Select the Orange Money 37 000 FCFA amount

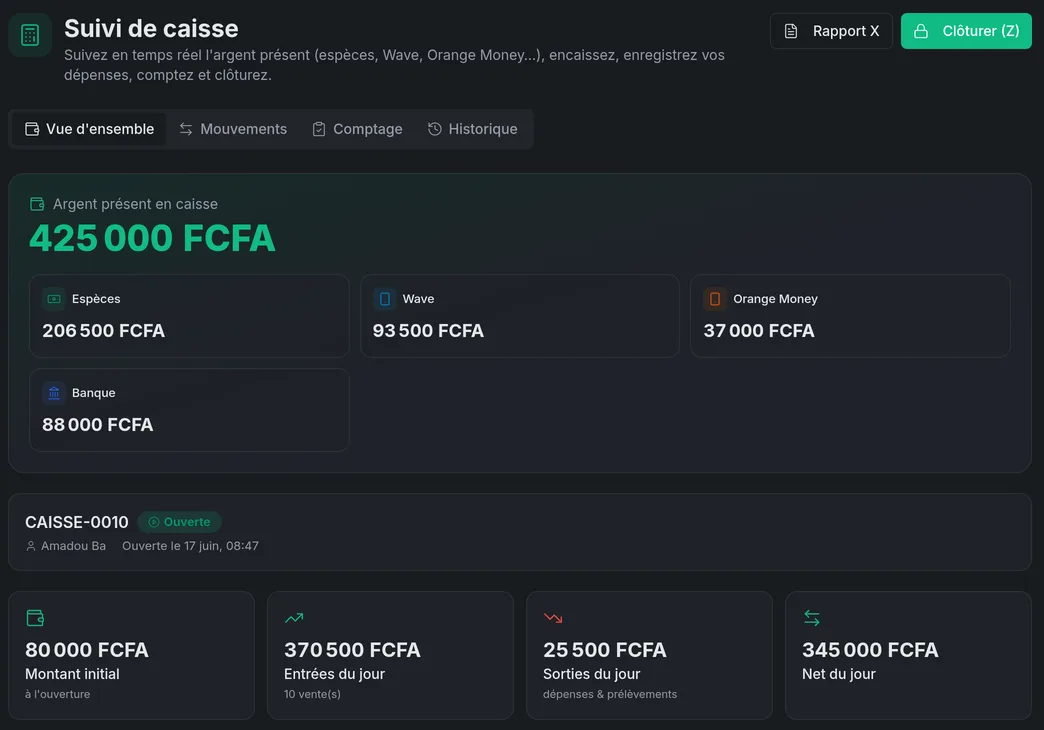coord(759,330)
